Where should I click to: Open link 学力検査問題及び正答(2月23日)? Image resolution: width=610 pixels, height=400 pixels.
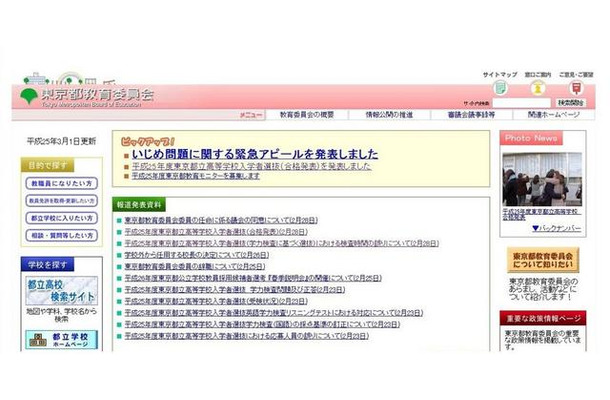pyautogui.click(x=235, y=290)
